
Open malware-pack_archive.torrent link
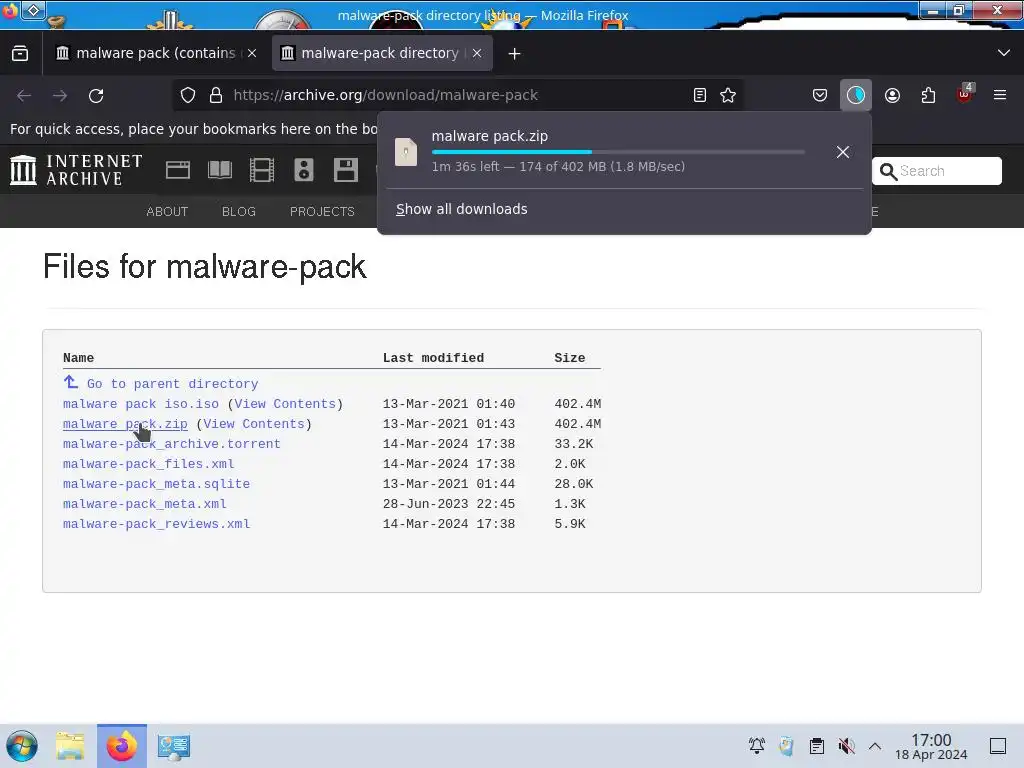[x=172, y=444]
